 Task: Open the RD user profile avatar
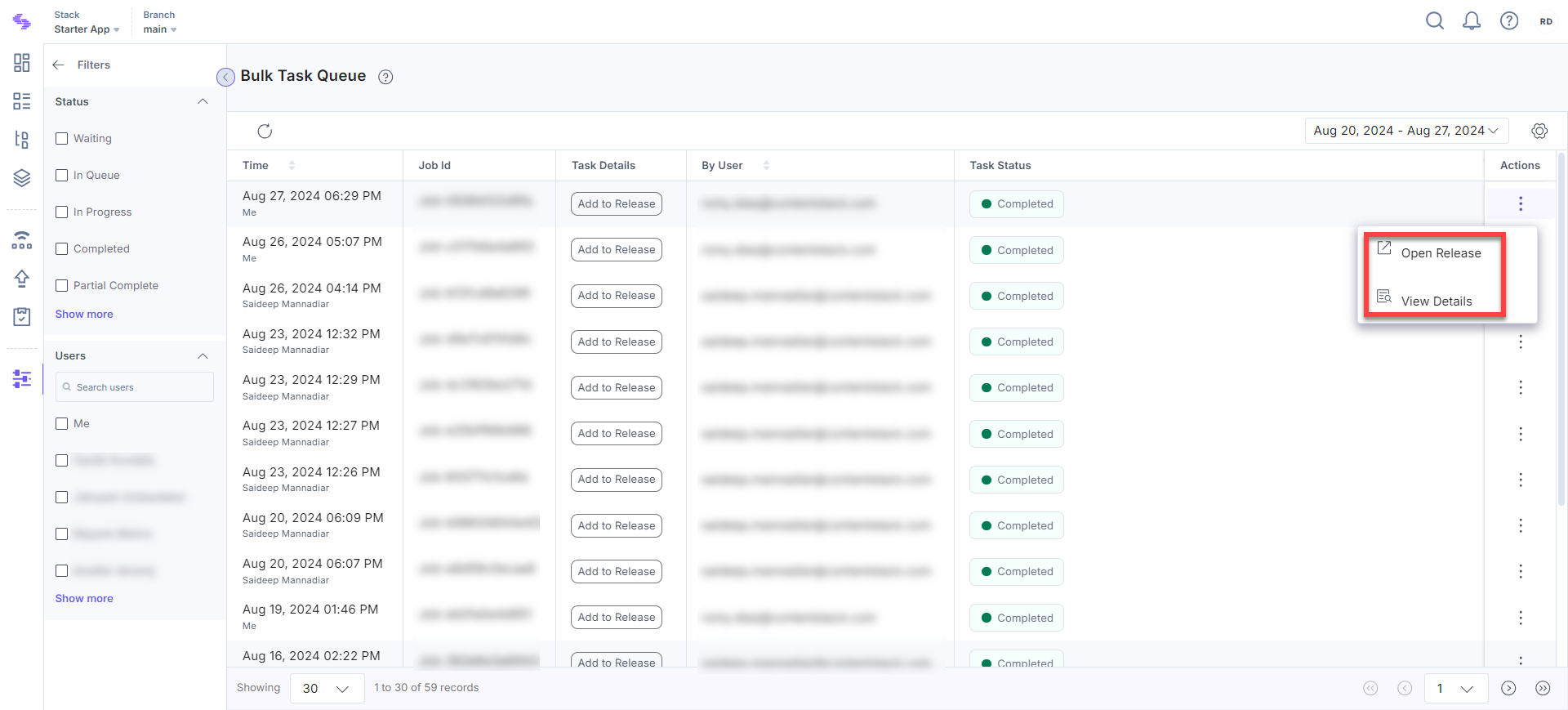coord(1546,21)
